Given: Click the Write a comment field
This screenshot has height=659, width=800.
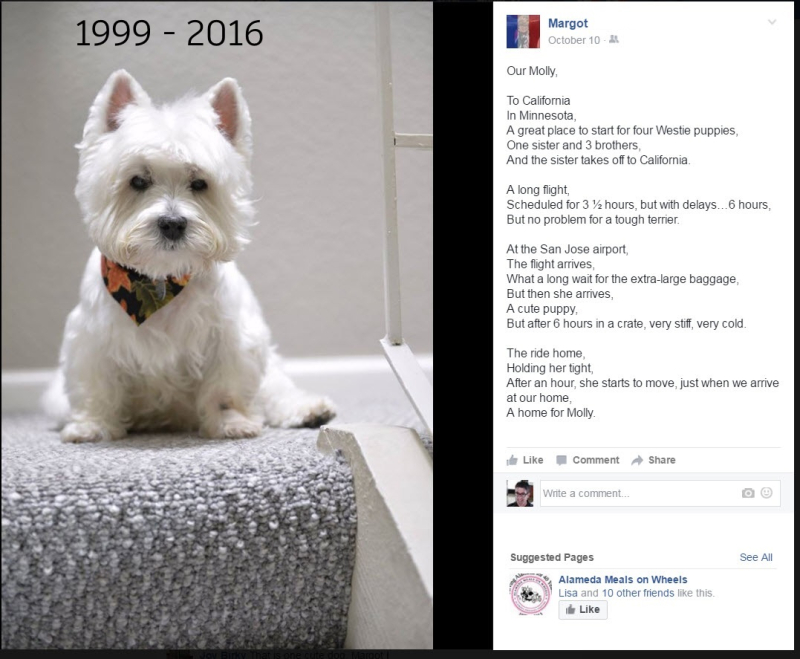Looking at the screenshot, I should [x=660, y=493].
